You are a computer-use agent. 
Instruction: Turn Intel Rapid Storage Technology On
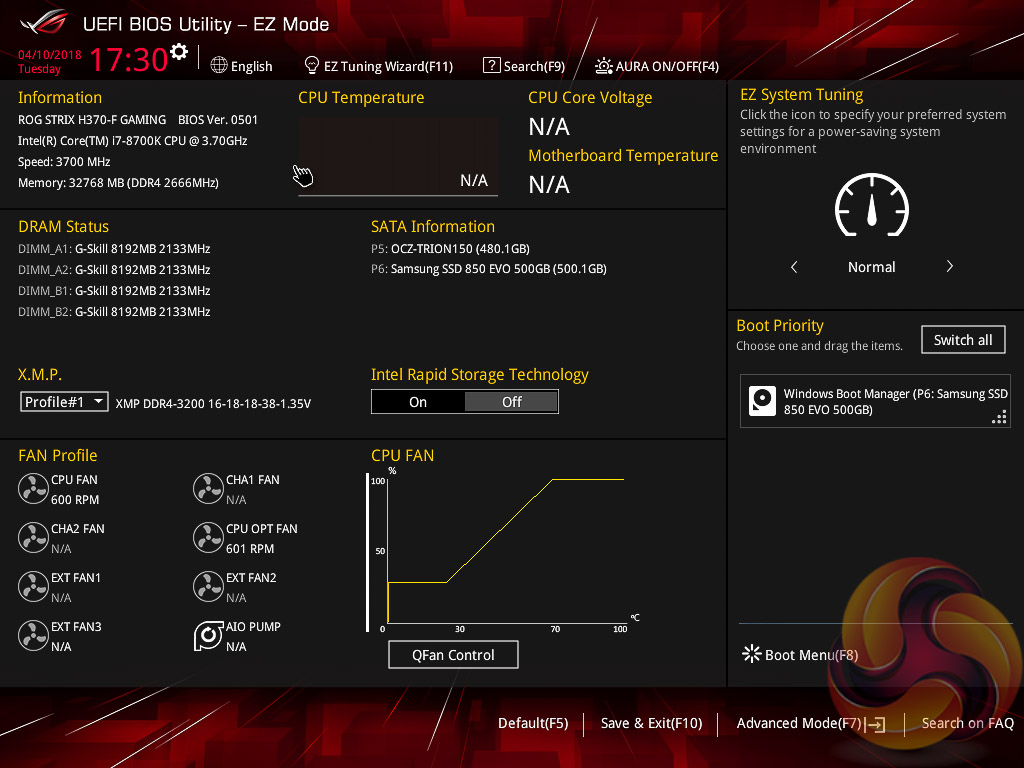[x=418, y=402]
